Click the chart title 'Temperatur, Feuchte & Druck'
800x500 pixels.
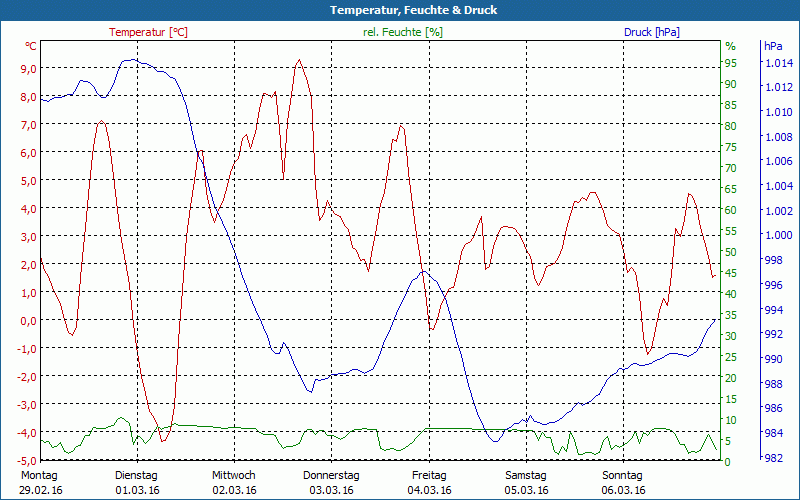(400, 10)
